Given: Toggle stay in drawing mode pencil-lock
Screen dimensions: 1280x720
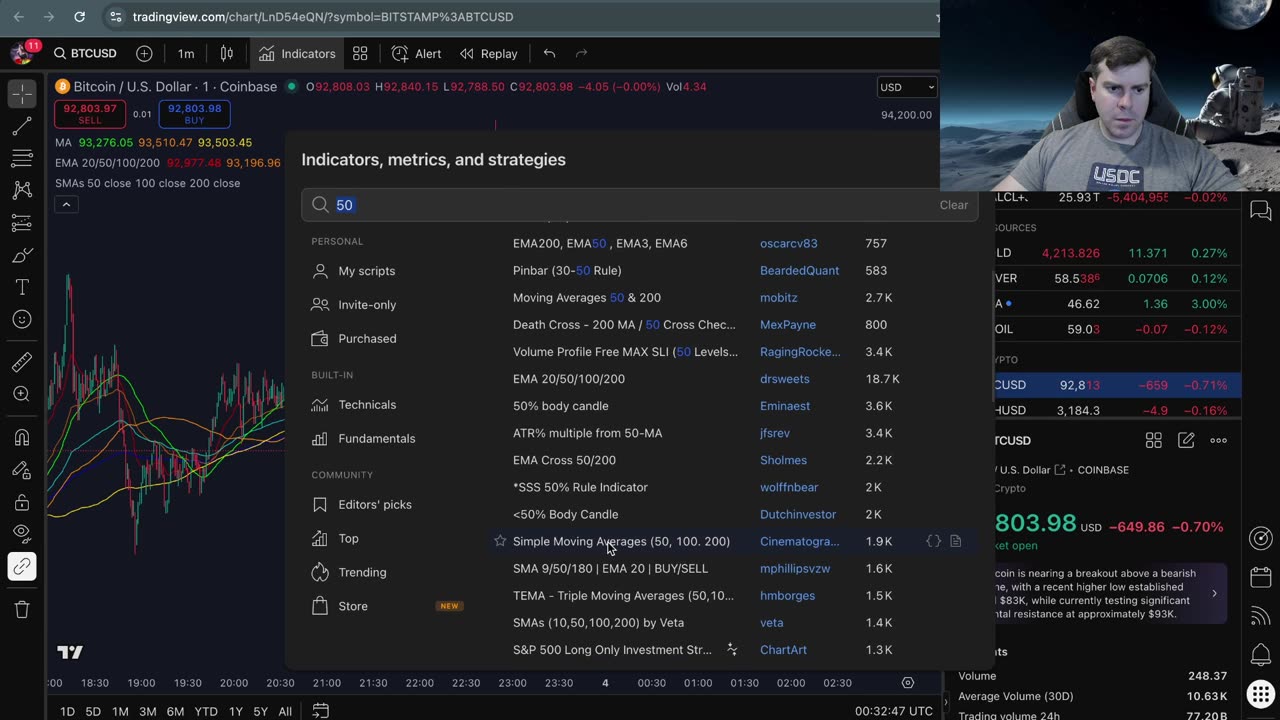Looking at the screenshot, I should [22, 470].
